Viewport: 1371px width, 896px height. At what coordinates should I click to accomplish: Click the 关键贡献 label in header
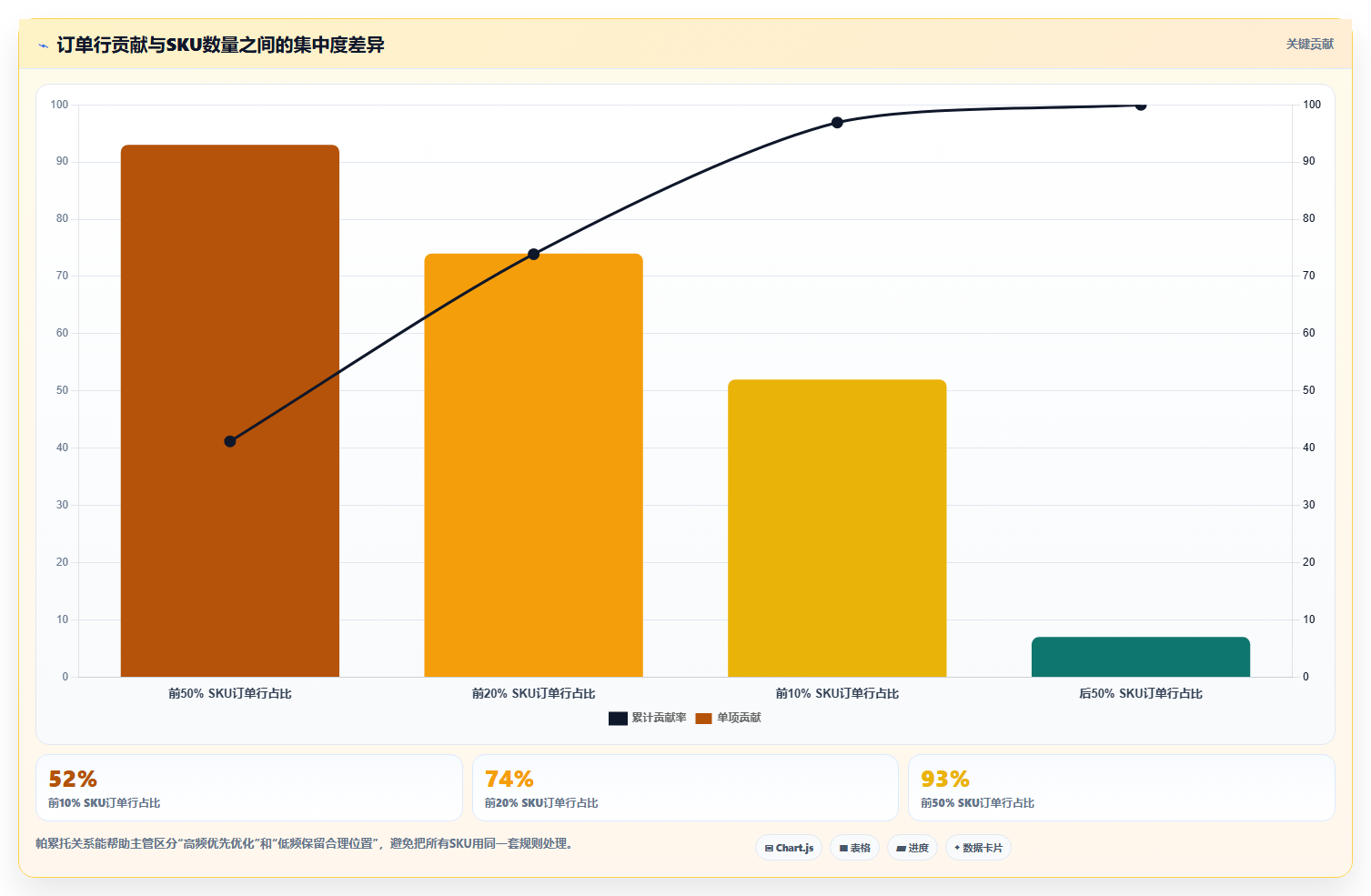1309,44
